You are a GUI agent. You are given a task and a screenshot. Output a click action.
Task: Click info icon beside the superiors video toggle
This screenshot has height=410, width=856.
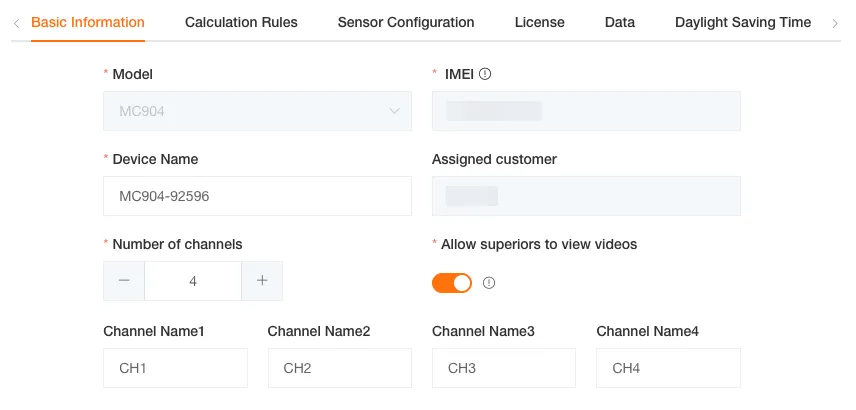click(489, 283)
